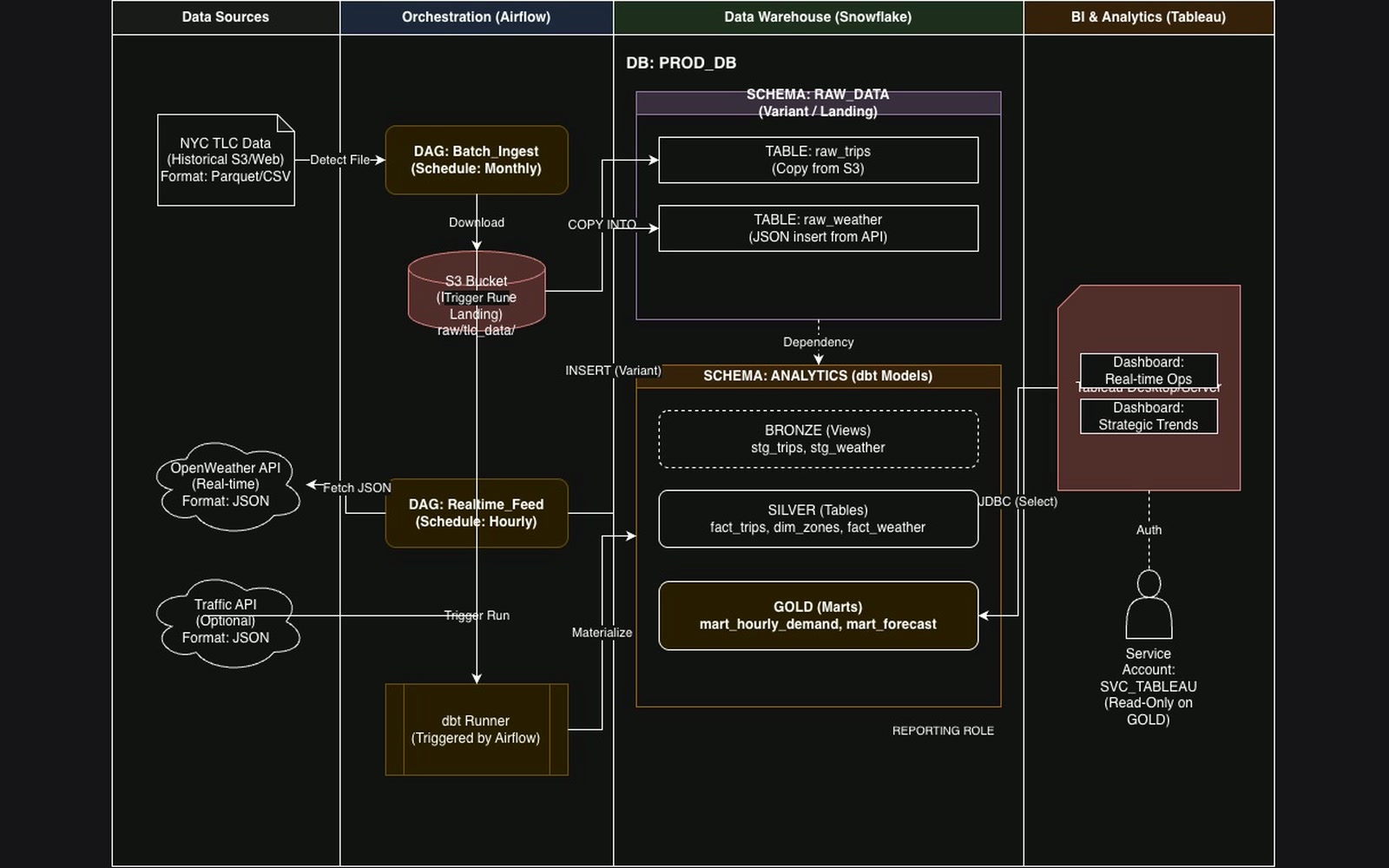Select the SILVER (Tables) box
This screenshot has width=1389, height=868.
(x=819, y=519)
